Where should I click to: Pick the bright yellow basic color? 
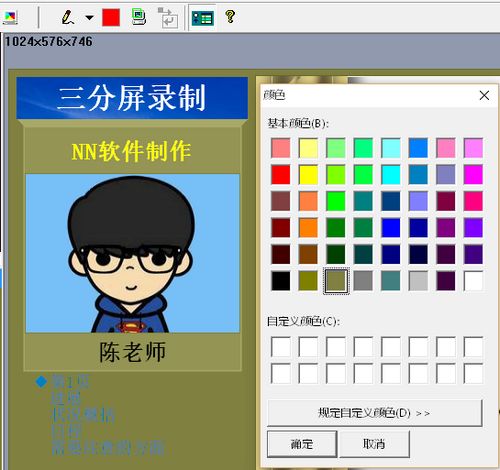click(308, 175)
